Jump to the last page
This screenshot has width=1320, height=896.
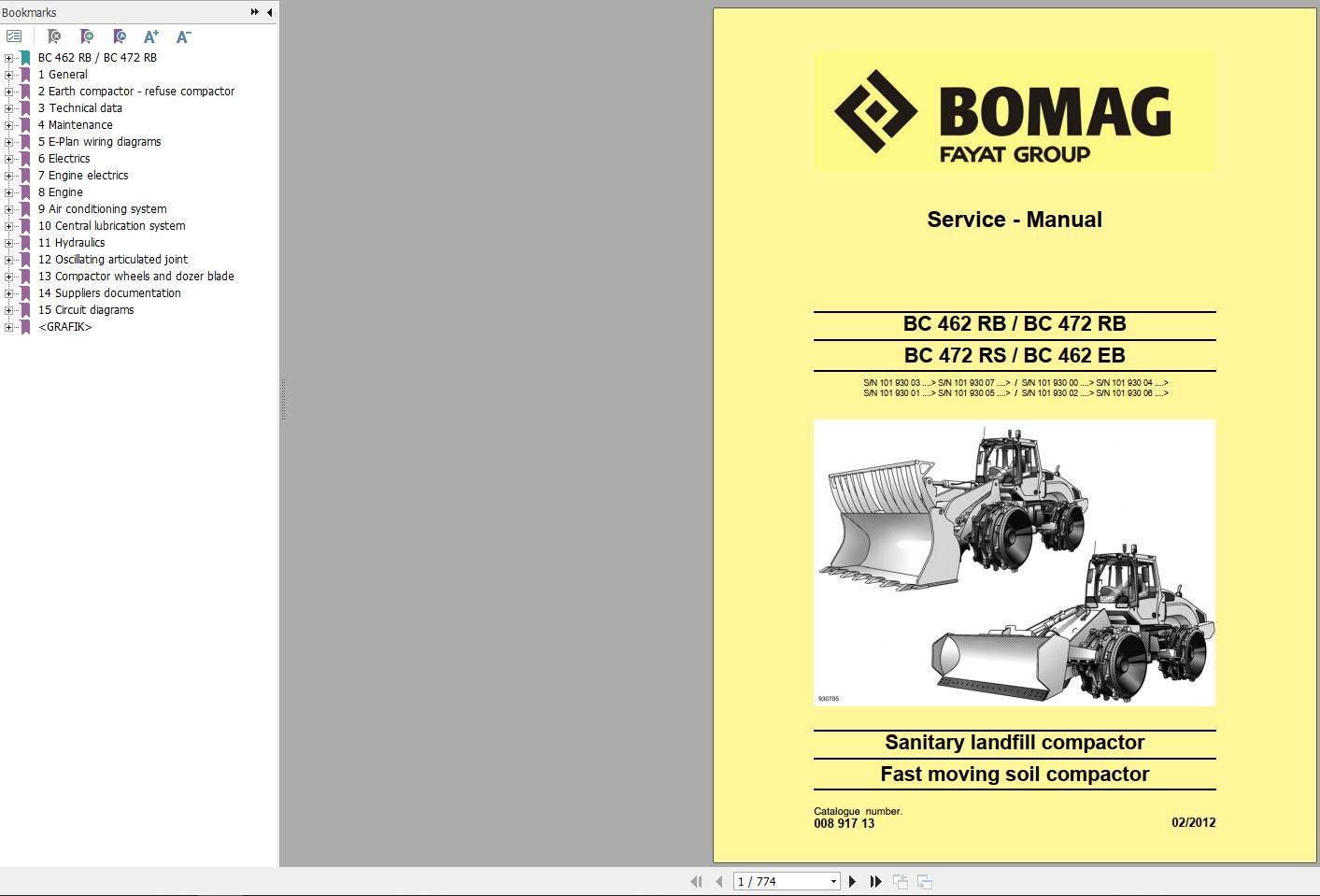click(x=875, y=881)
